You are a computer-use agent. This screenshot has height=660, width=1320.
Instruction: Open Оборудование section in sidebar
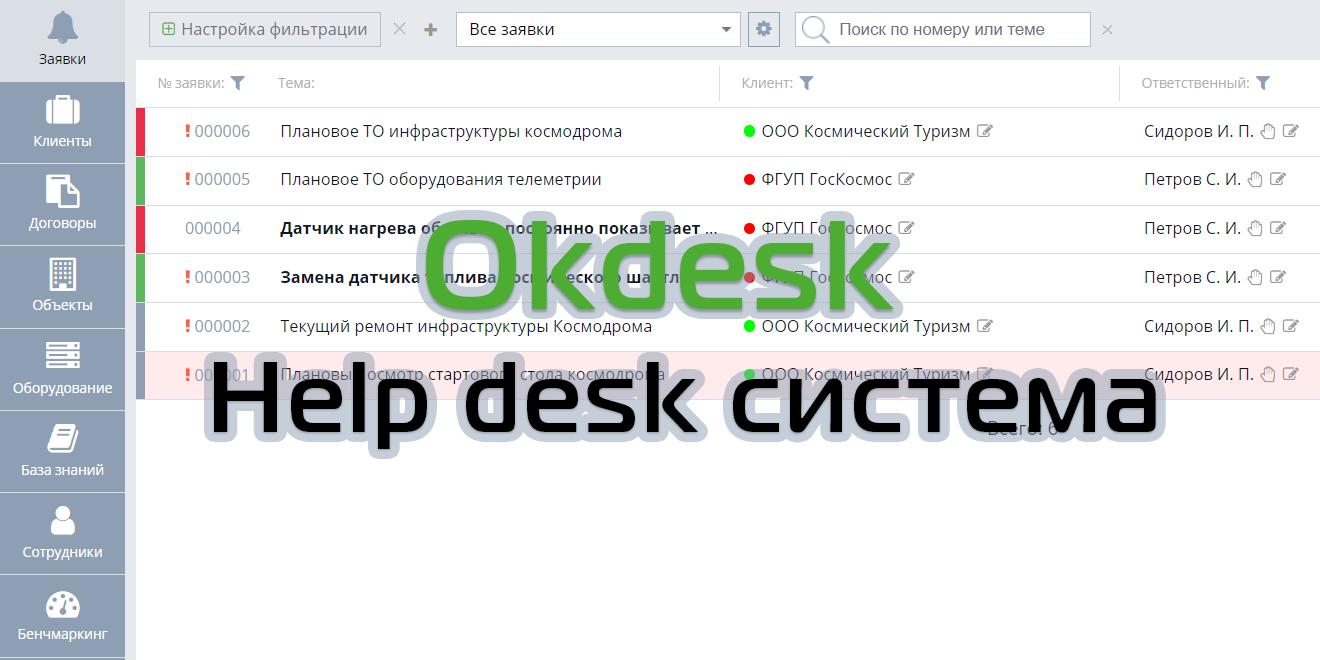click(62, 369)
